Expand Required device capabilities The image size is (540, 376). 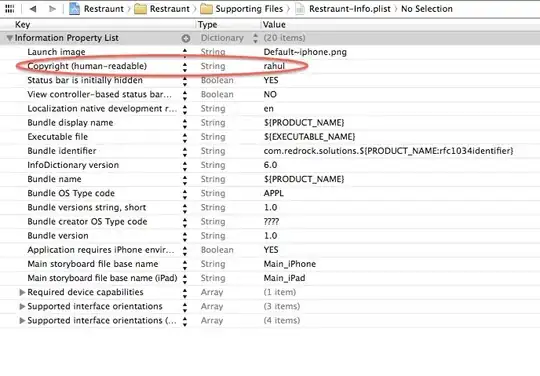click(x=22, y=292)
